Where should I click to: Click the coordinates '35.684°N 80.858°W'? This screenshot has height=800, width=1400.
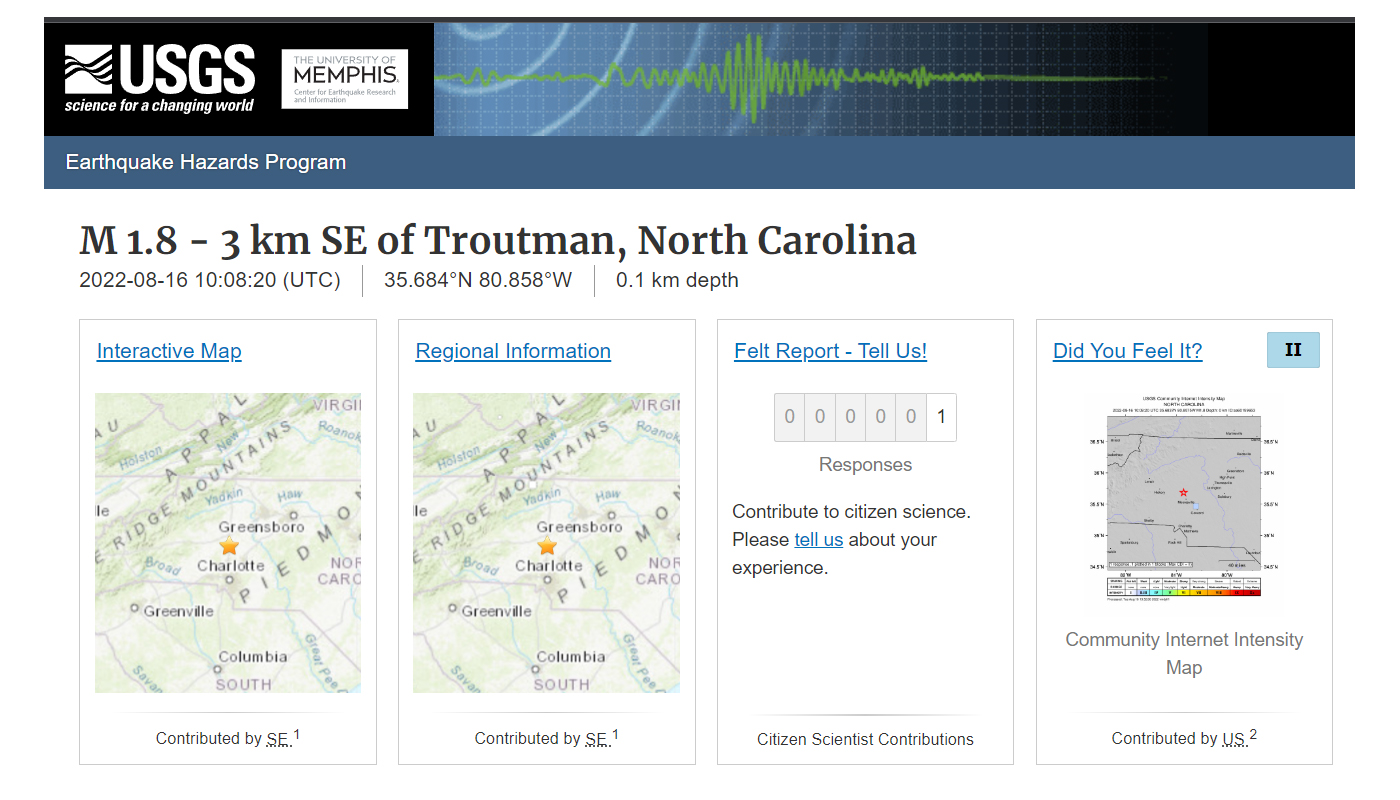(478, 280)
